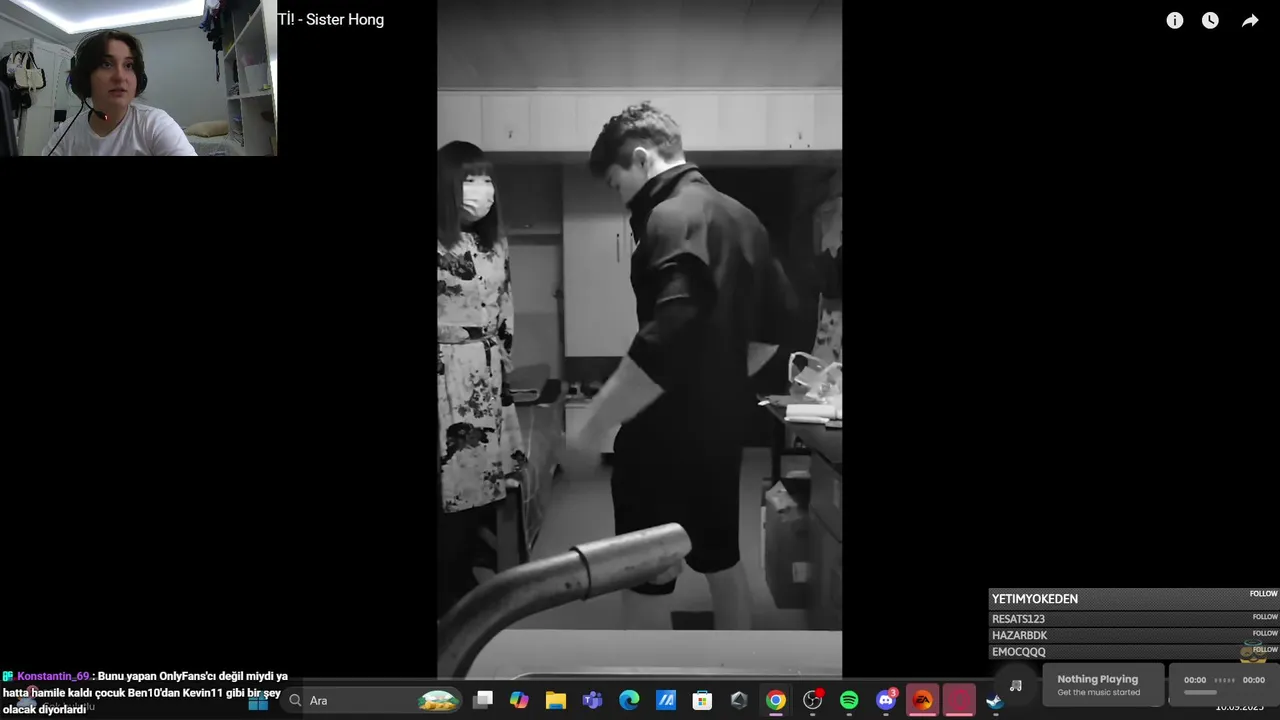Click the Konstantin_69 chat username

[53, 676]
